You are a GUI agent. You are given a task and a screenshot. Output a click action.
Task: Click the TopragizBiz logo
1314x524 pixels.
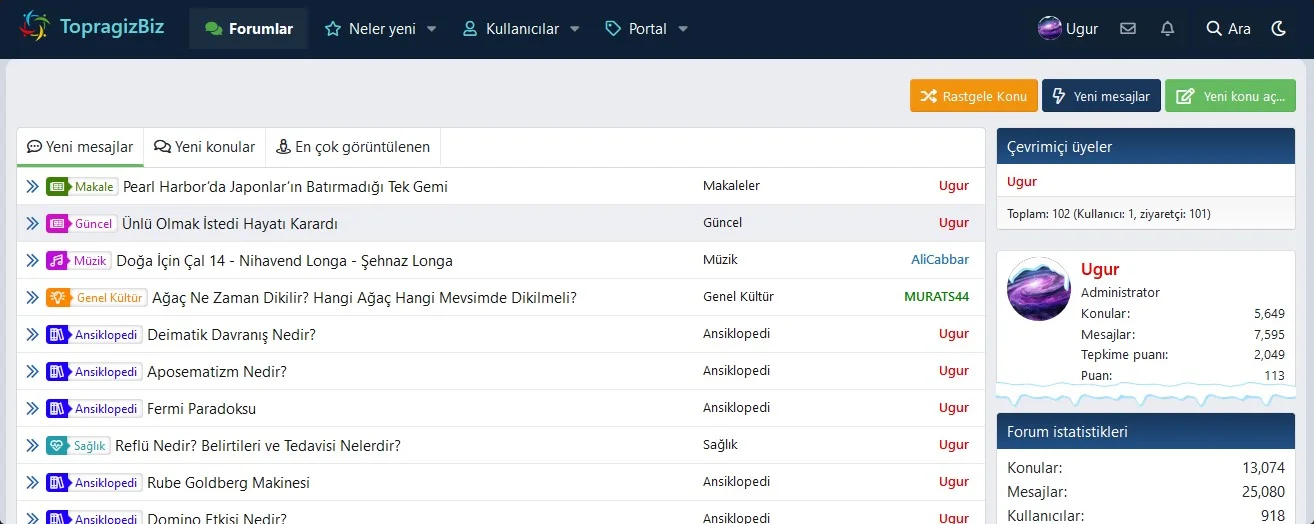click(92, 28)
